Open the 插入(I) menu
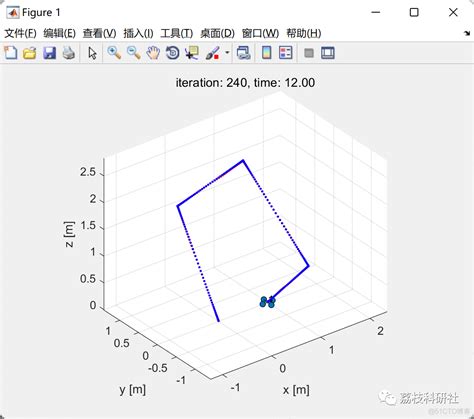This screenshot has width=474, height=419. coord(138,33)
